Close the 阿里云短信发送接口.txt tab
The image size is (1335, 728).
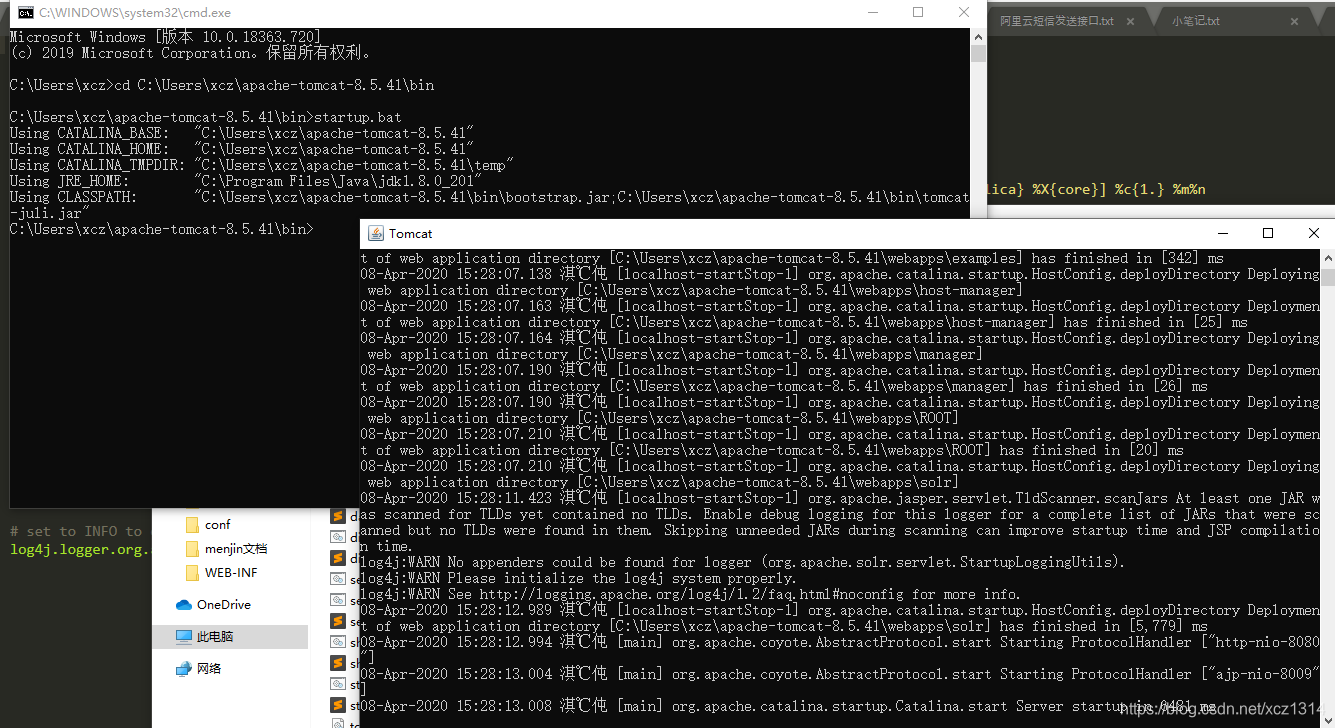click(x=1131, y=21)
